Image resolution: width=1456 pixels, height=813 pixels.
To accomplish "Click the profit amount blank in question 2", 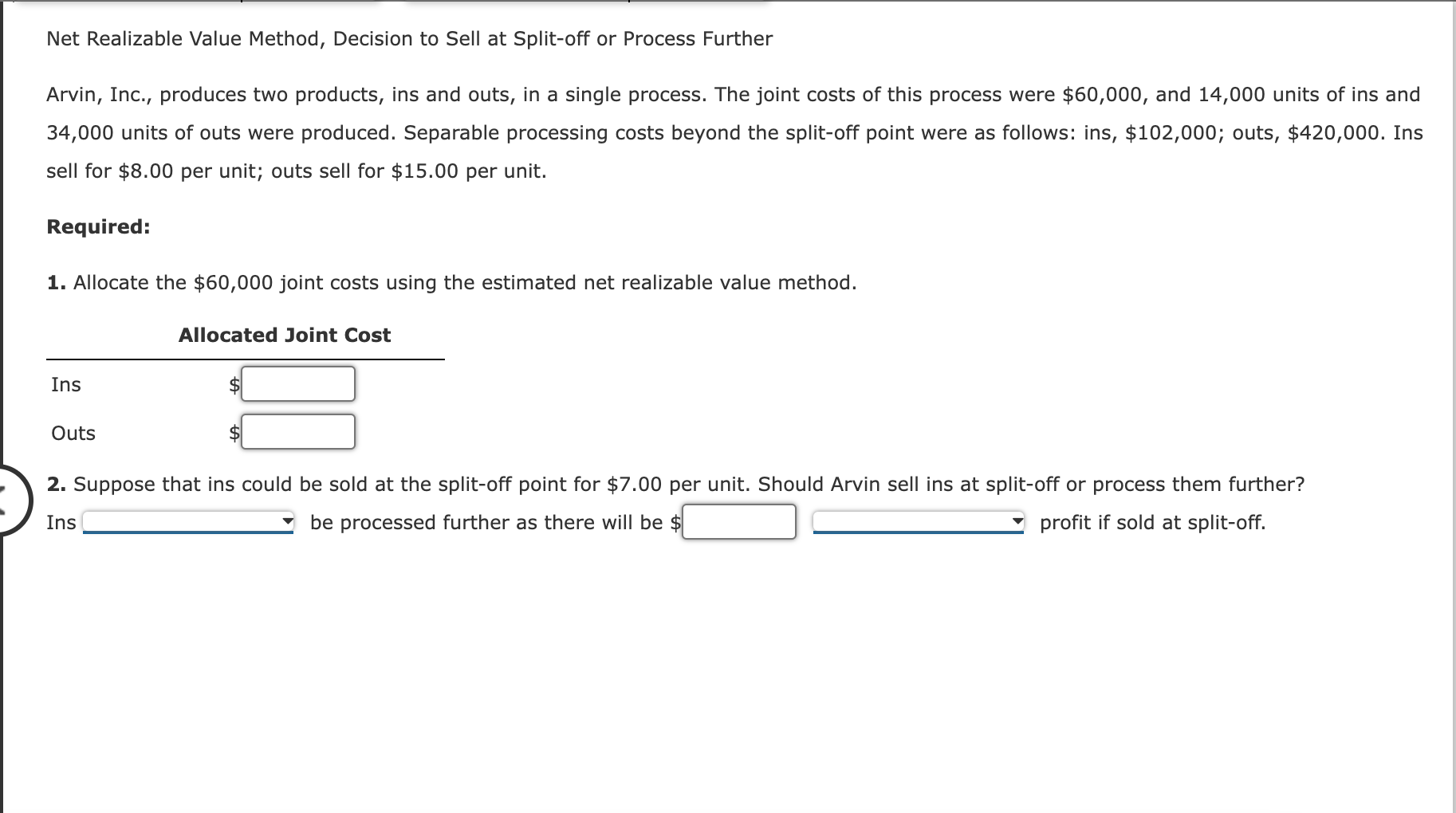I will coord(740,522).
